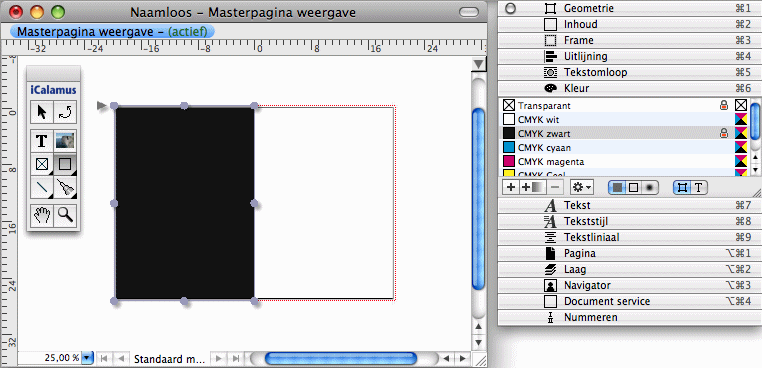Choose the image frame tool

pos(65,141)
